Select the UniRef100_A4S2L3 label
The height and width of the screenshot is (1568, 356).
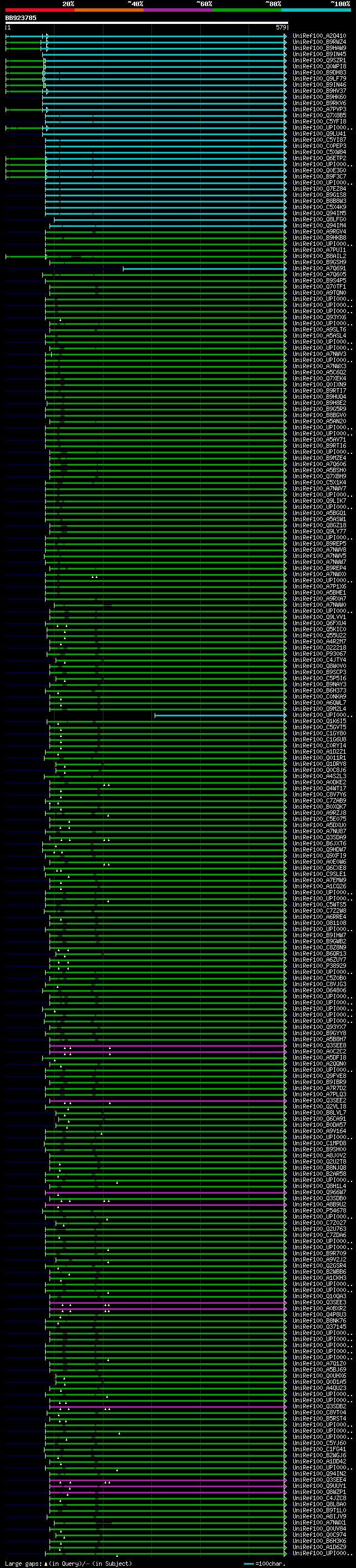pos(319,776)
